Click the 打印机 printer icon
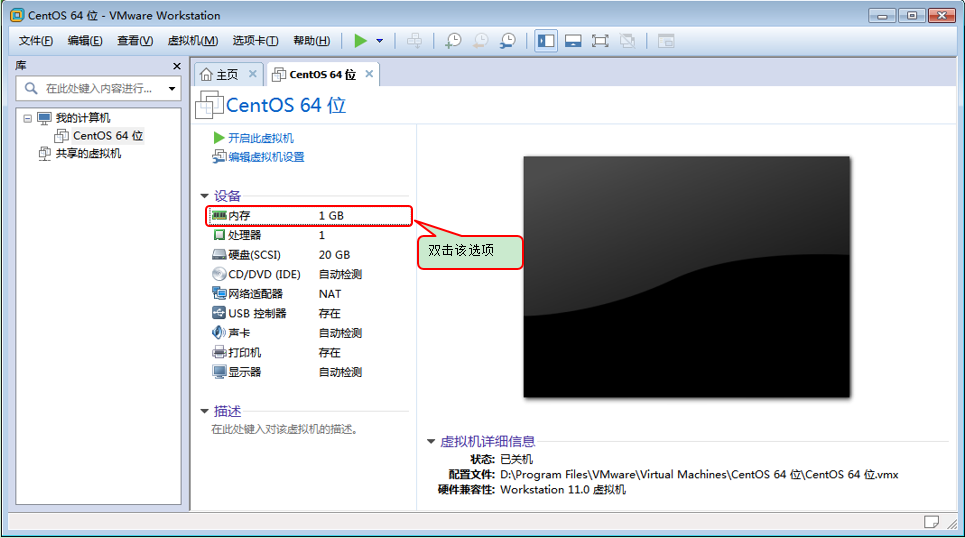Viewport: 965px width, 538px height. (x=219, y=352)
